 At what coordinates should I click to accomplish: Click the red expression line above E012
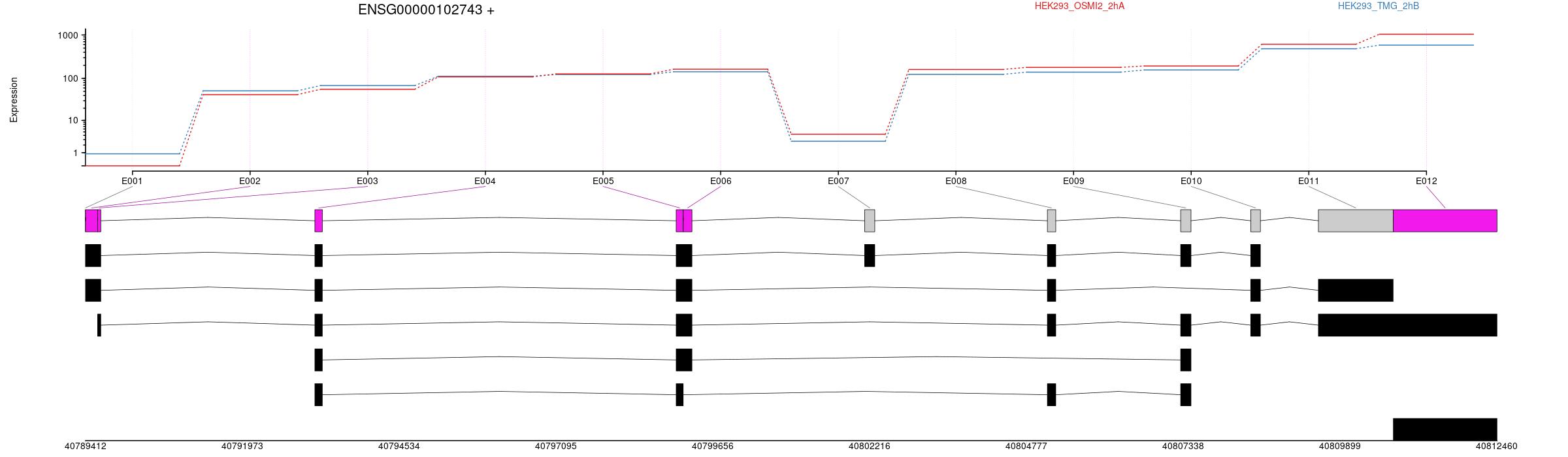pyautogui.click(x=1426, y=34)
